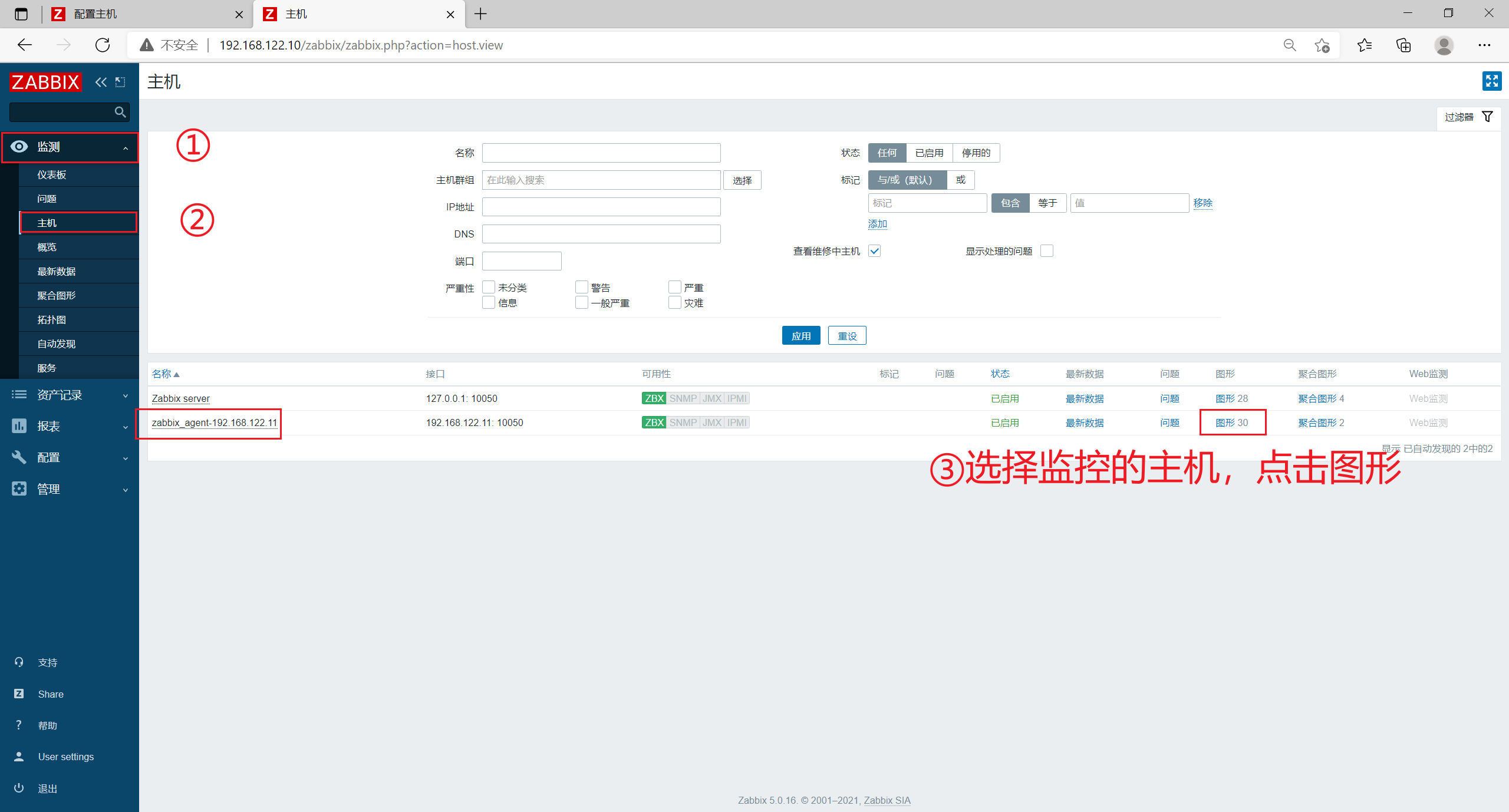Check the 一般严重 severity checkbox
1509x812 pixels.
tap(582, 302)
